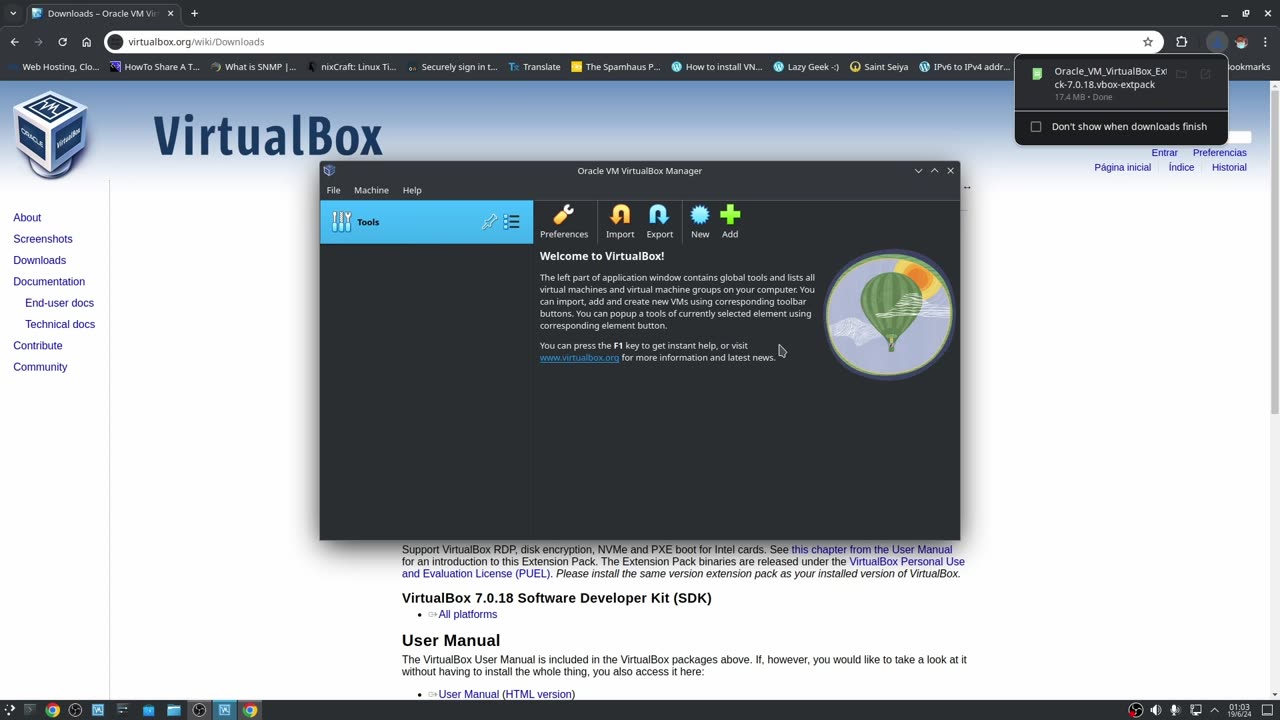This screenshot has width=1280, height=720.
Task: Click the About sidebar link
Action: coord(27,217)
